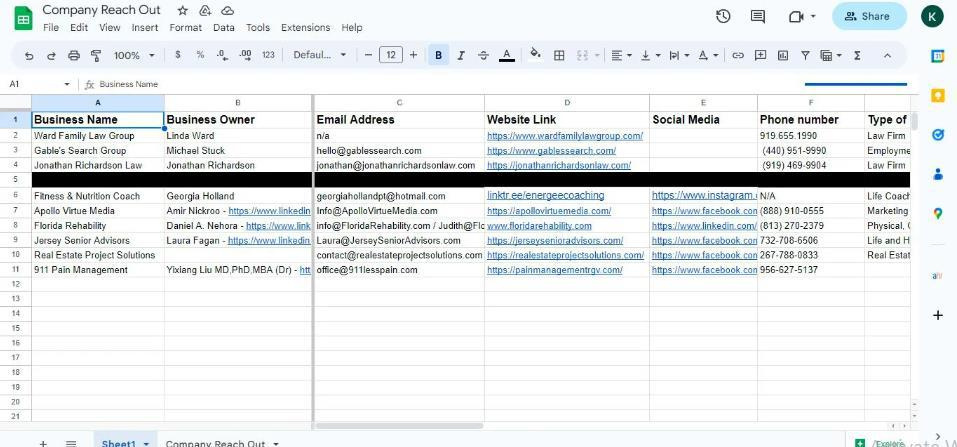Toggle Bold formatting
957x447 pixels.
[x=438, y=55]
